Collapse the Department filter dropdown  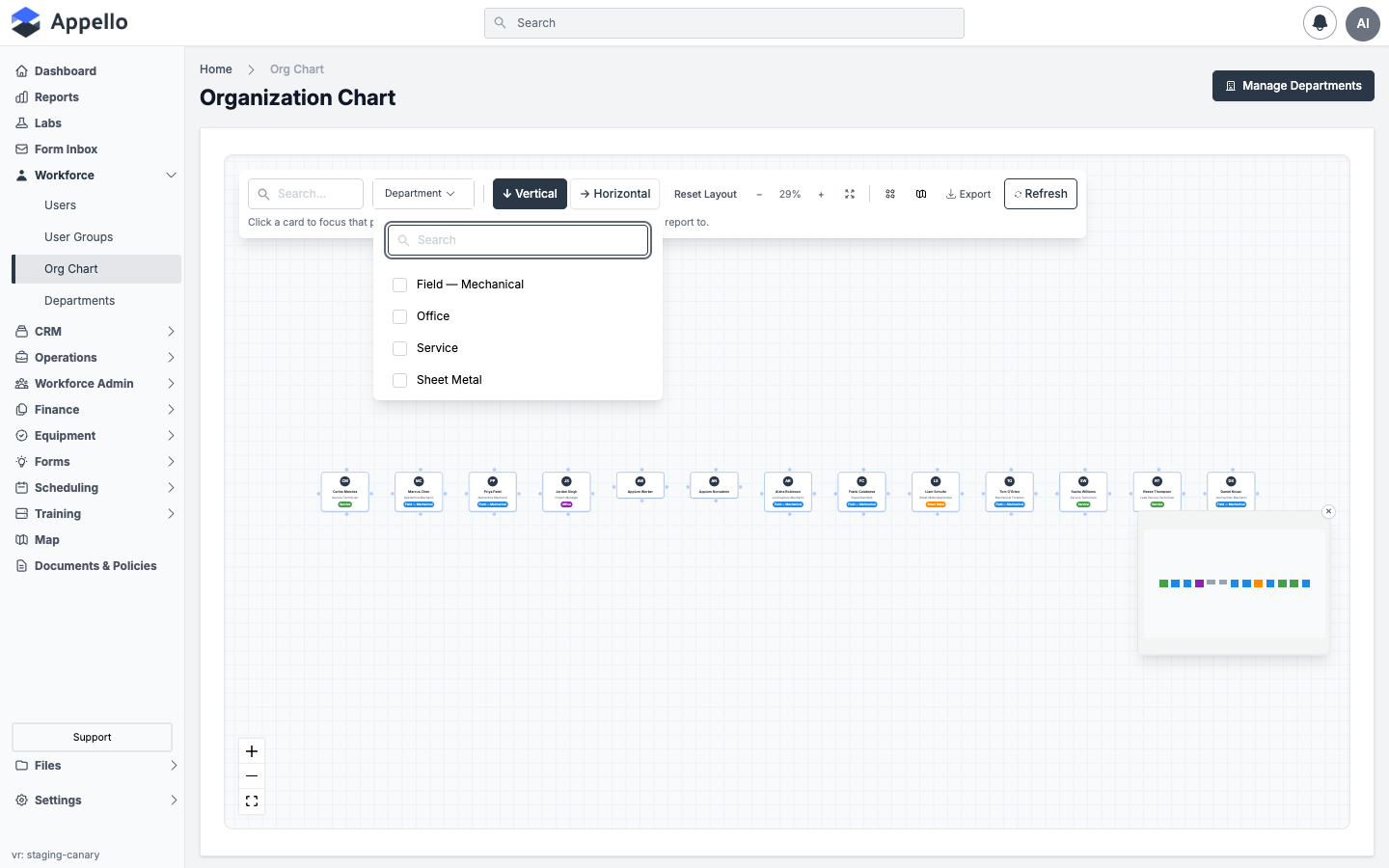point(423,194)
